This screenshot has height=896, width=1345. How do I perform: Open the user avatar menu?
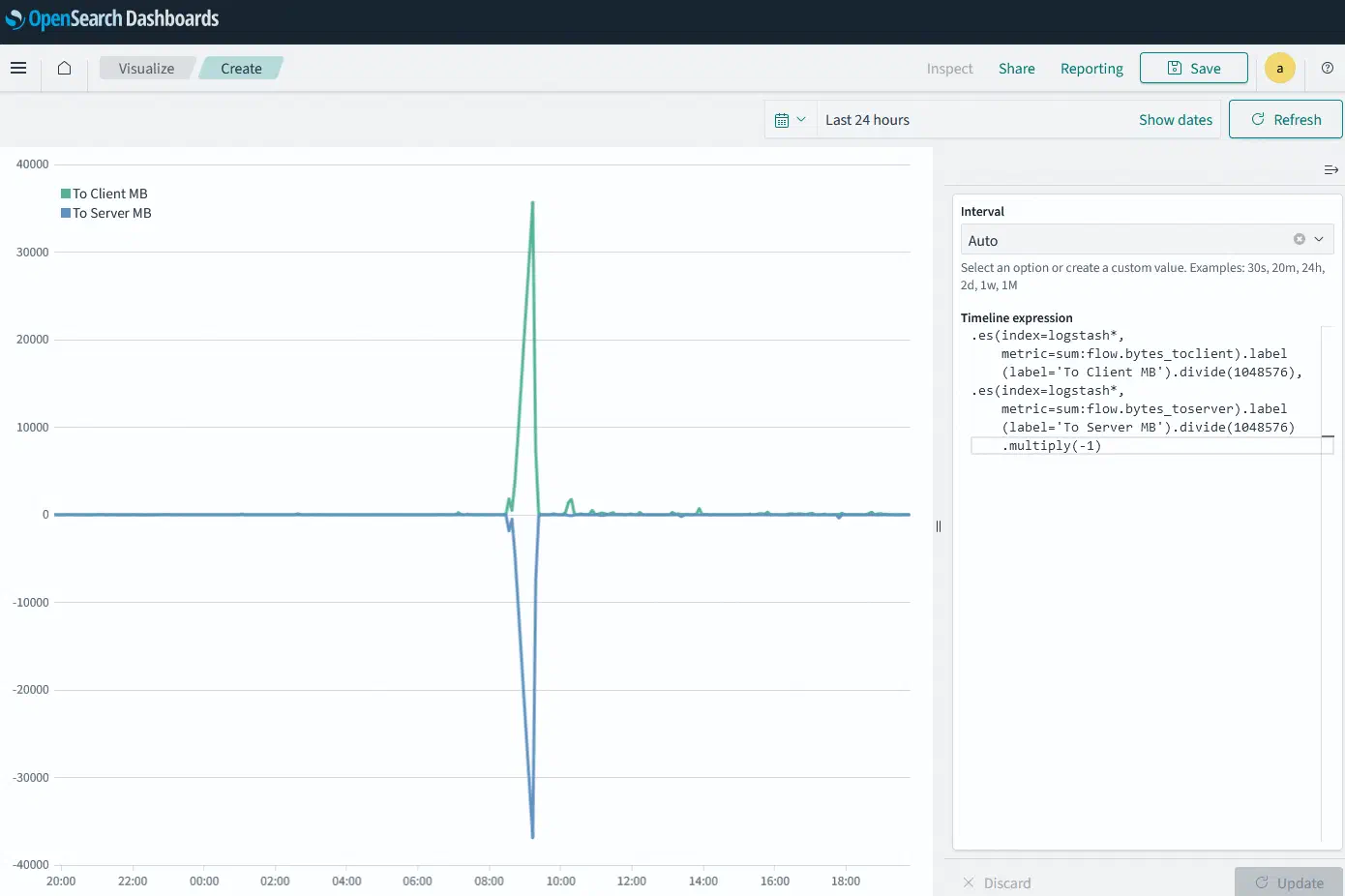[x=1280, y=69]
